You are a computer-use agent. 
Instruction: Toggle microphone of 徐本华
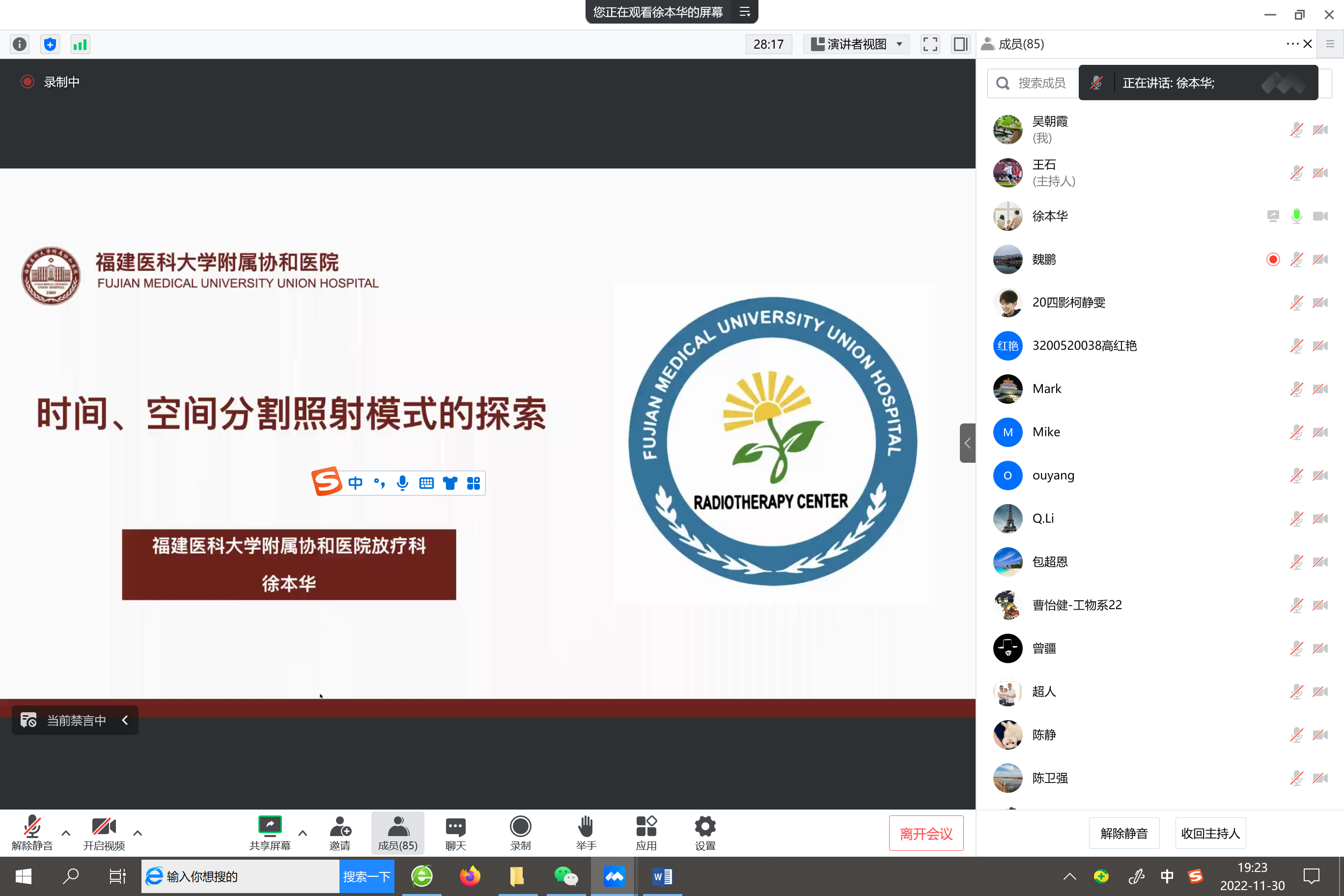click(1296, 216)
